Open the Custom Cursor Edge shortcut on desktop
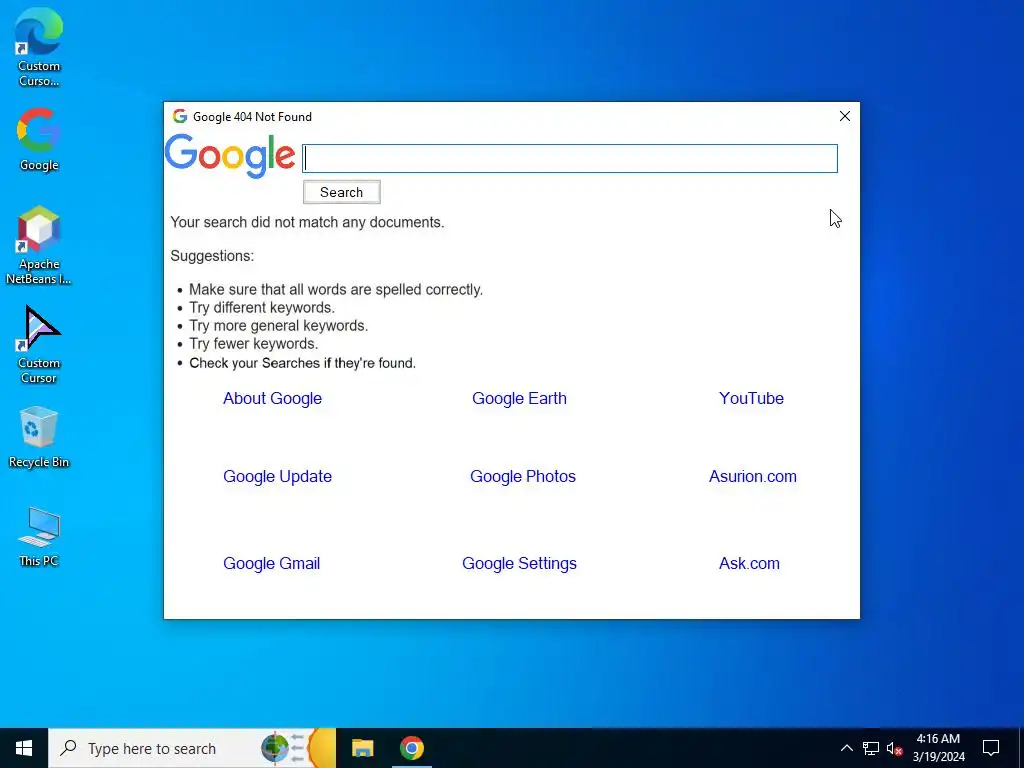This screenshot has height=768, width=1024. coord(39,46)
